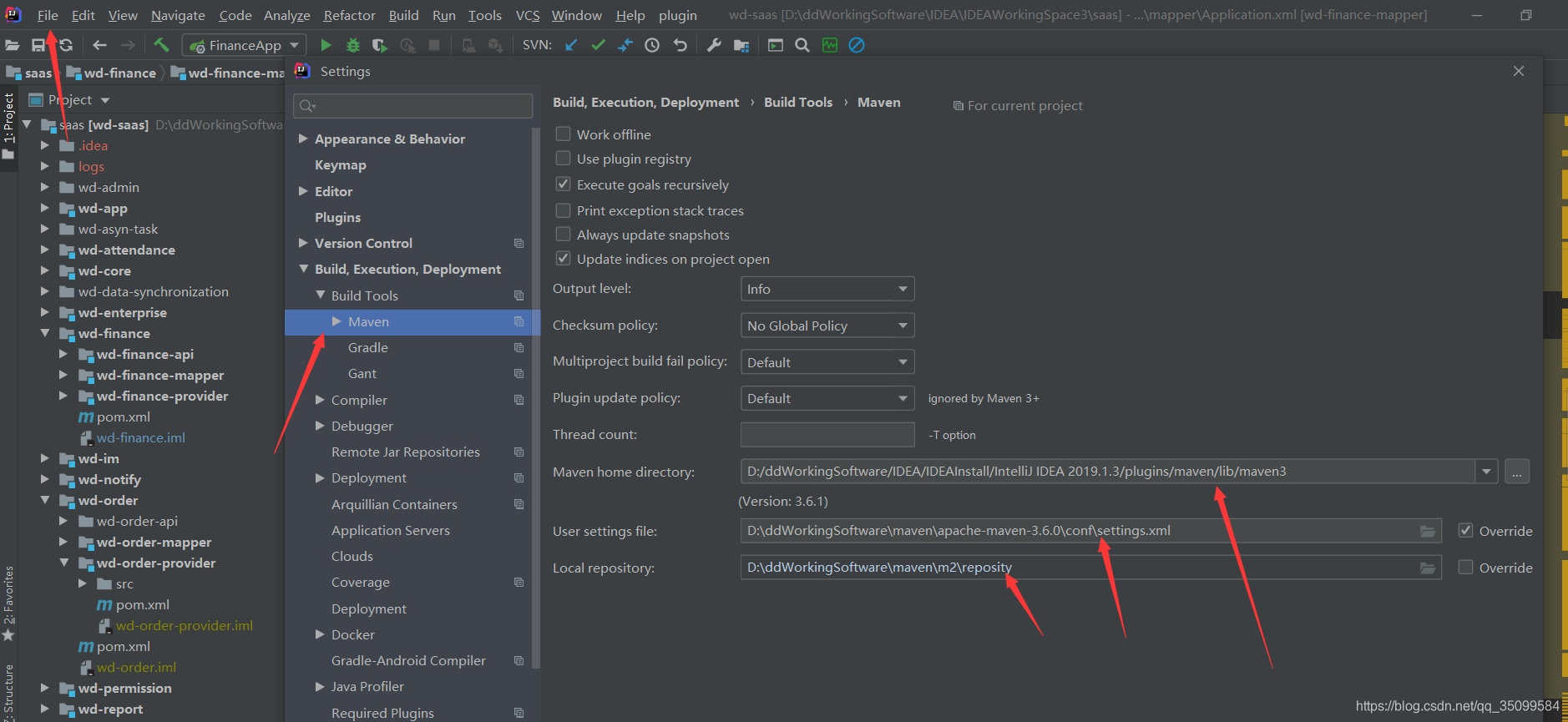
Task: Toggle Override for User settings file
Action: coord(1465,531)
